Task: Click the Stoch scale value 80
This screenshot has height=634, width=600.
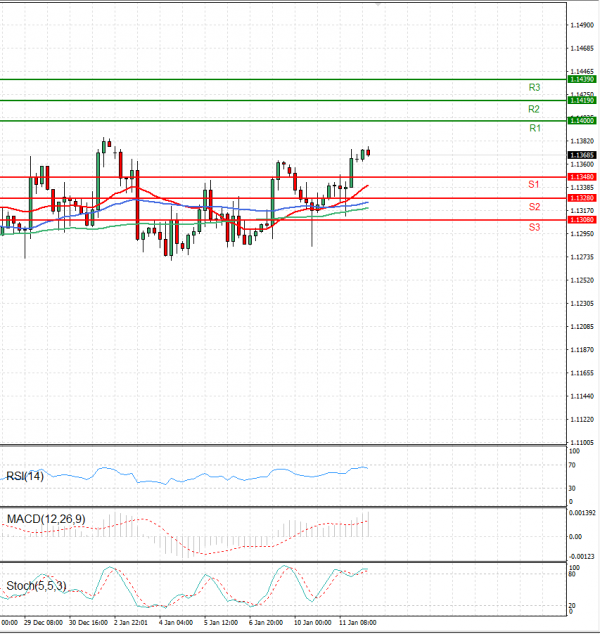Action: (572, 574)
